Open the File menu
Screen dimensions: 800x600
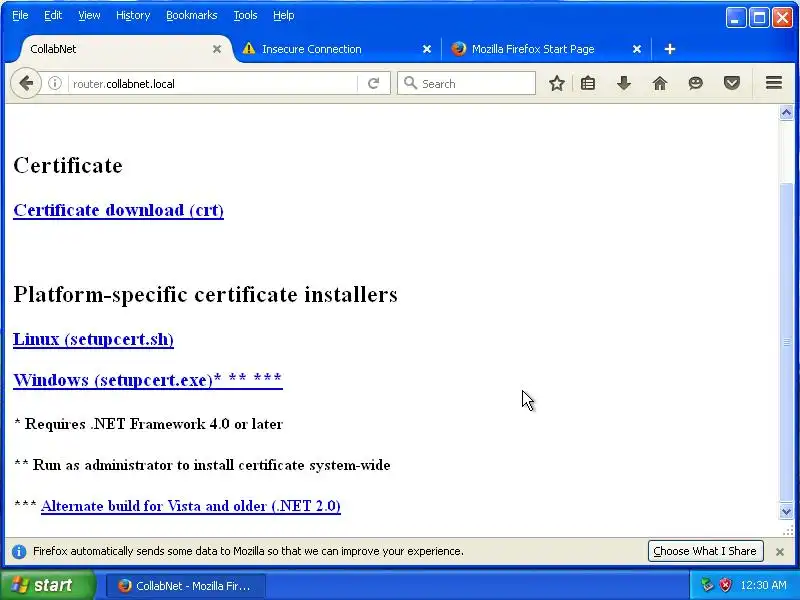[x=20, y=15]
